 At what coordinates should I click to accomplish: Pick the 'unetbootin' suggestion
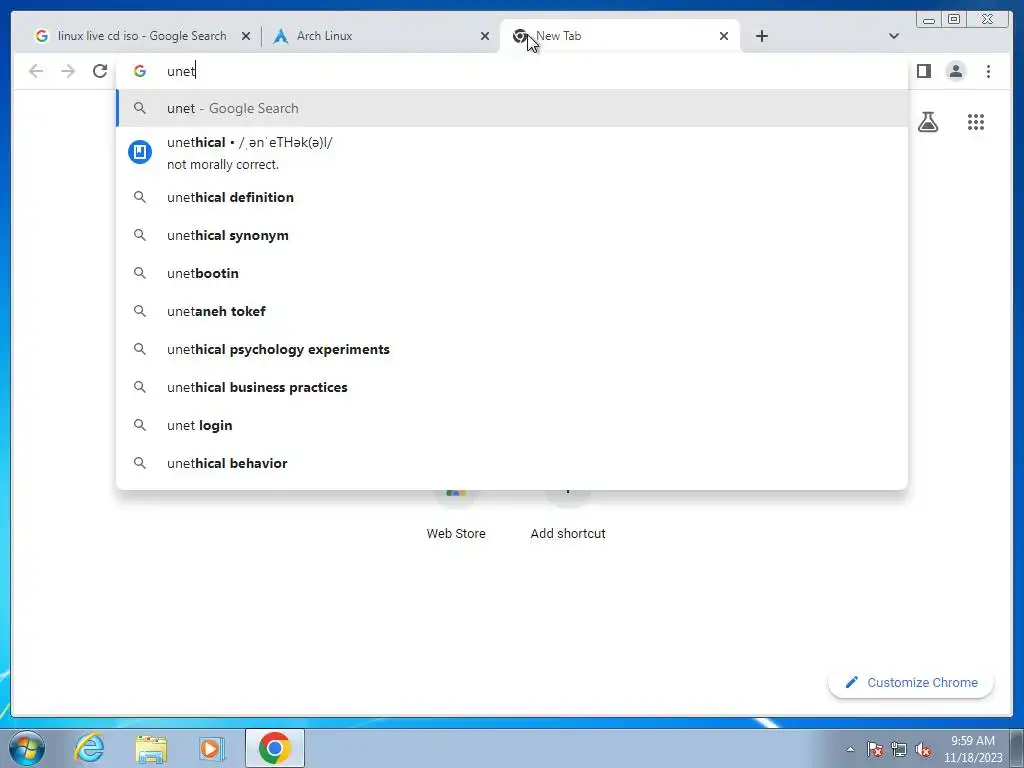pyautogui.click(x=512, y=273)
